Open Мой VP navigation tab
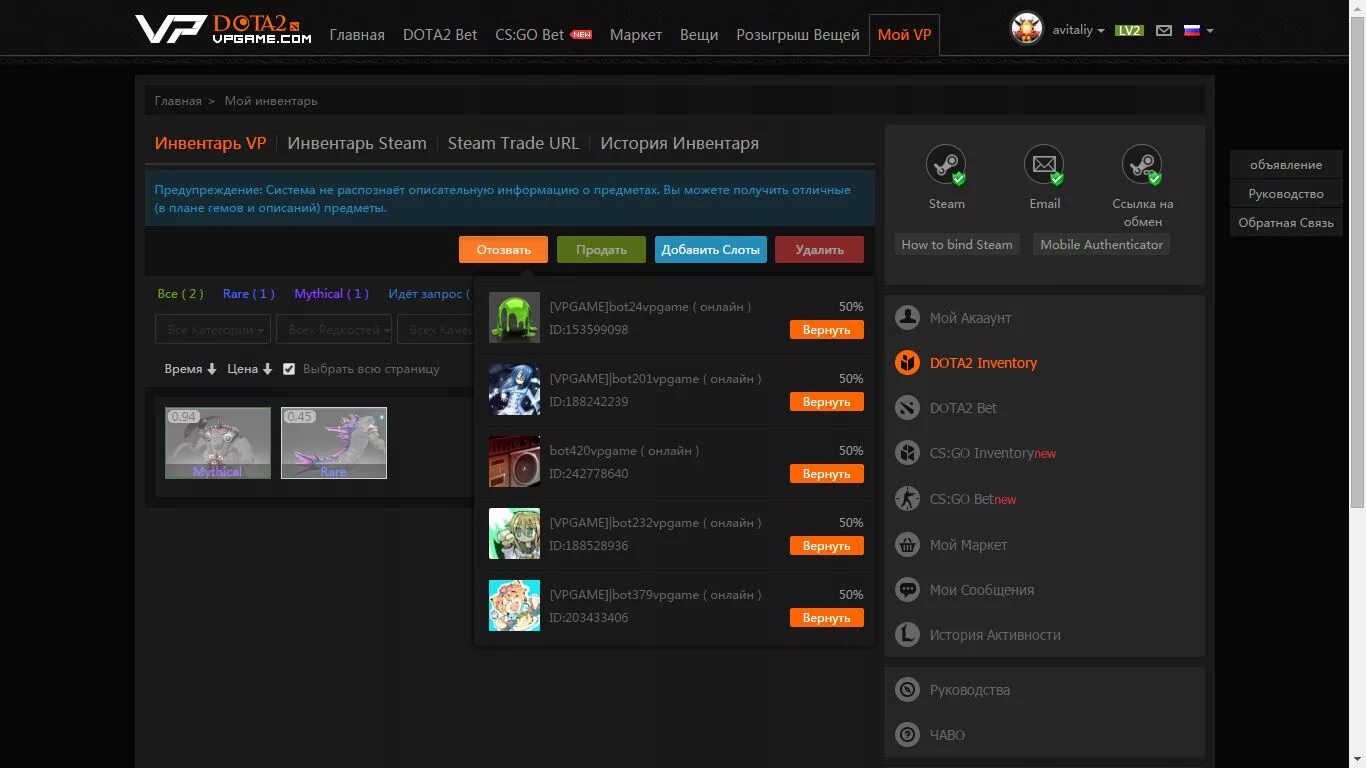Image resolution: width=1366 pixels, height=768 pixels. (x=904, y=34)
